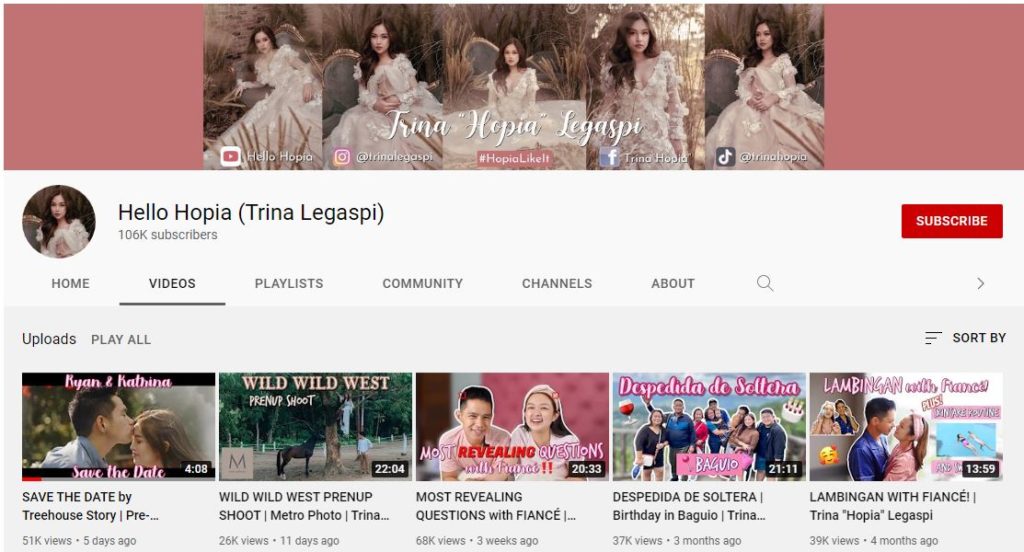Click the @trinalegaspi handle in banner
The height and width of the screenshot is (552, 1024).
click(394, 157)
